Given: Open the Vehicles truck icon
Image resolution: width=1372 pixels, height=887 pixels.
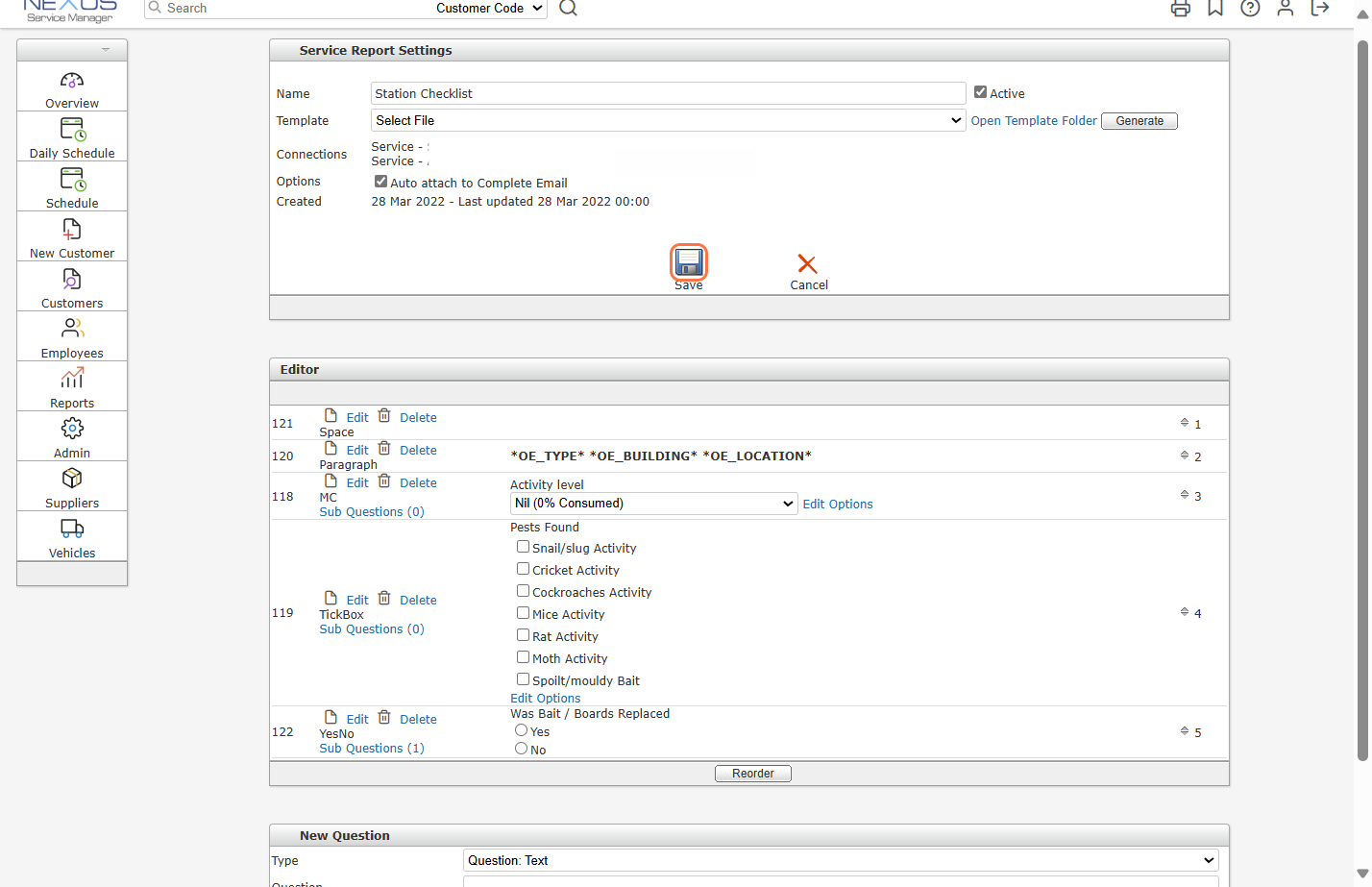Looking at the screenshot, I should (72, 529).
